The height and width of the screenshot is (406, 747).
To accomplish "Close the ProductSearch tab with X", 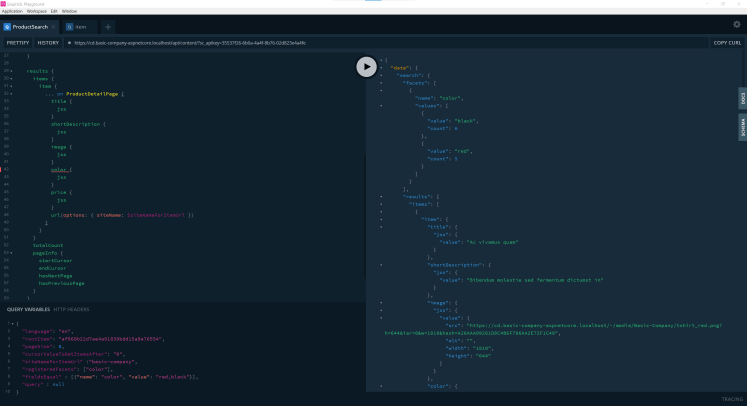I will pos(54,27).
